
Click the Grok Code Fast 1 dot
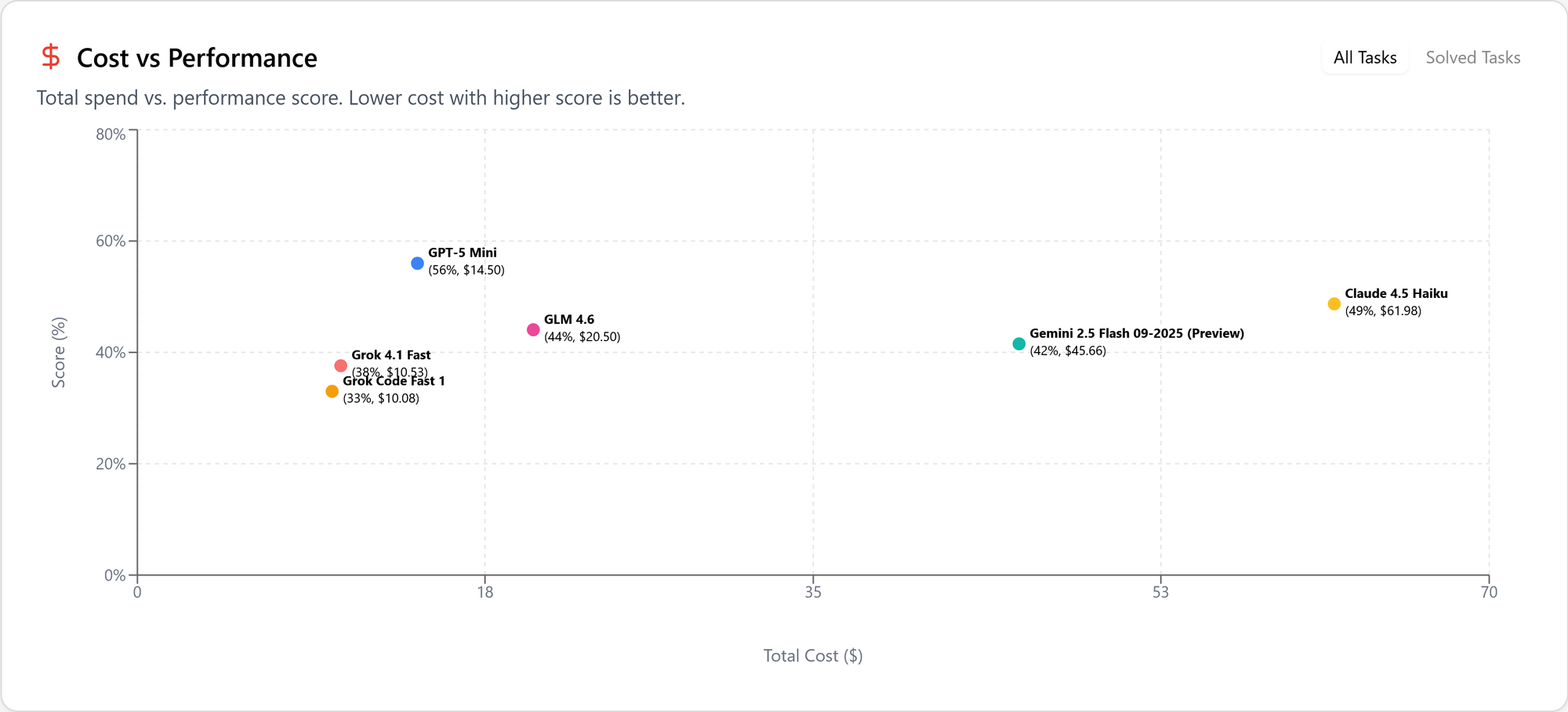coord(331,391)
